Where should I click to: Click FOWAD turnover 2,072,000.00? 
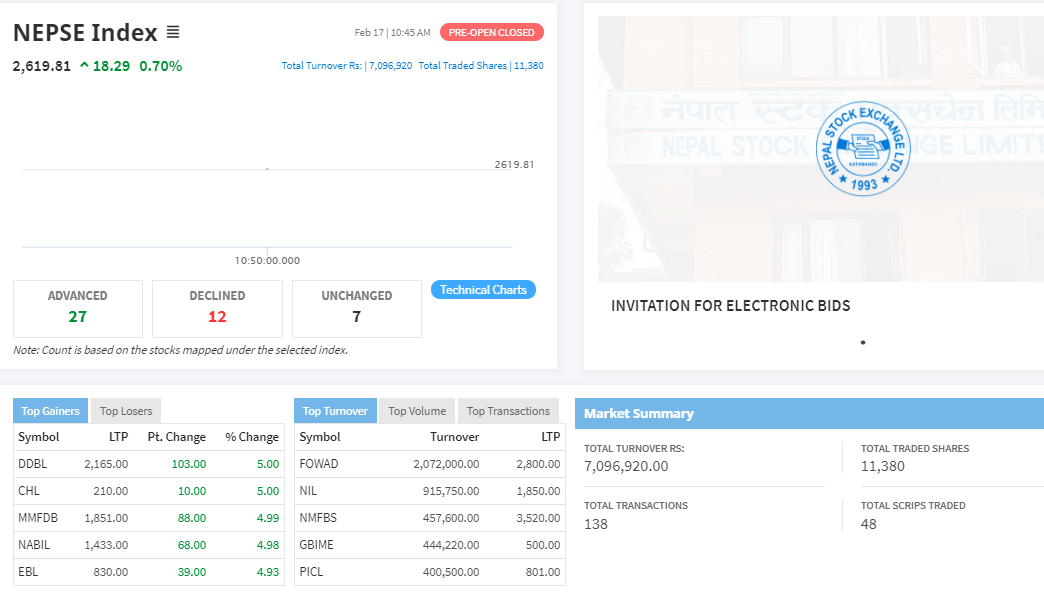[446, 463]
